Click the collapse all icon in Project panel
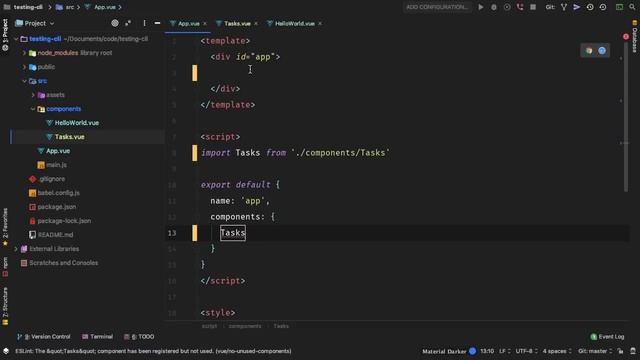 pos(128,23)
